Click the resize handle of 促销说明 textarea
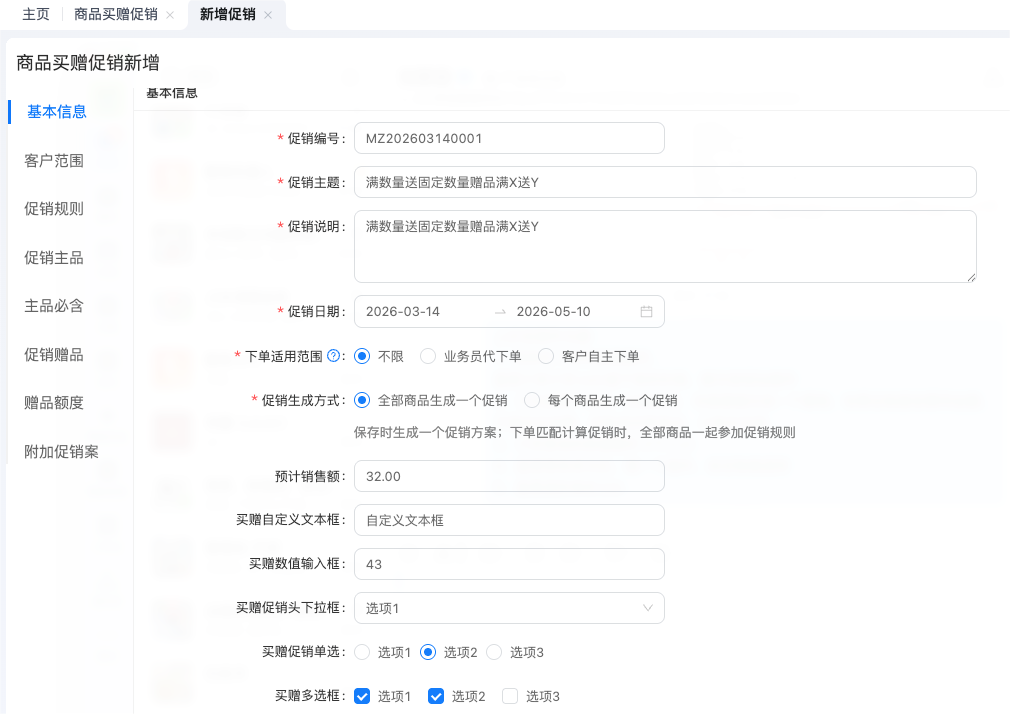This screenshot has height=714, width=1010. pos(971,277)
